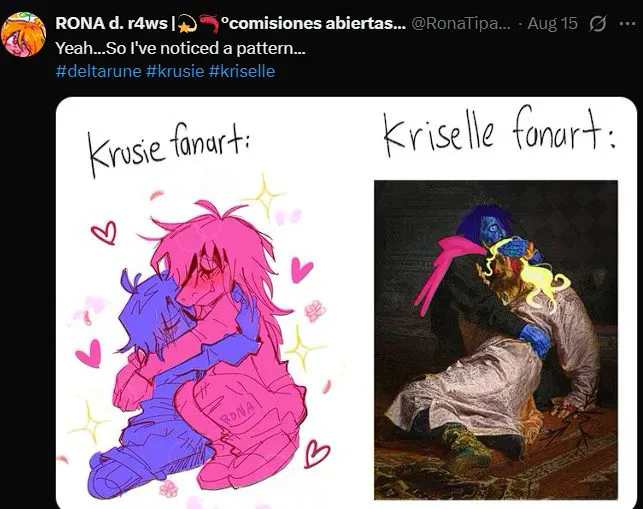The height and width of the screenshot is (509, 643).
Task: Click the outlined heart at the drawing's lower right
Action: [317, 453]
